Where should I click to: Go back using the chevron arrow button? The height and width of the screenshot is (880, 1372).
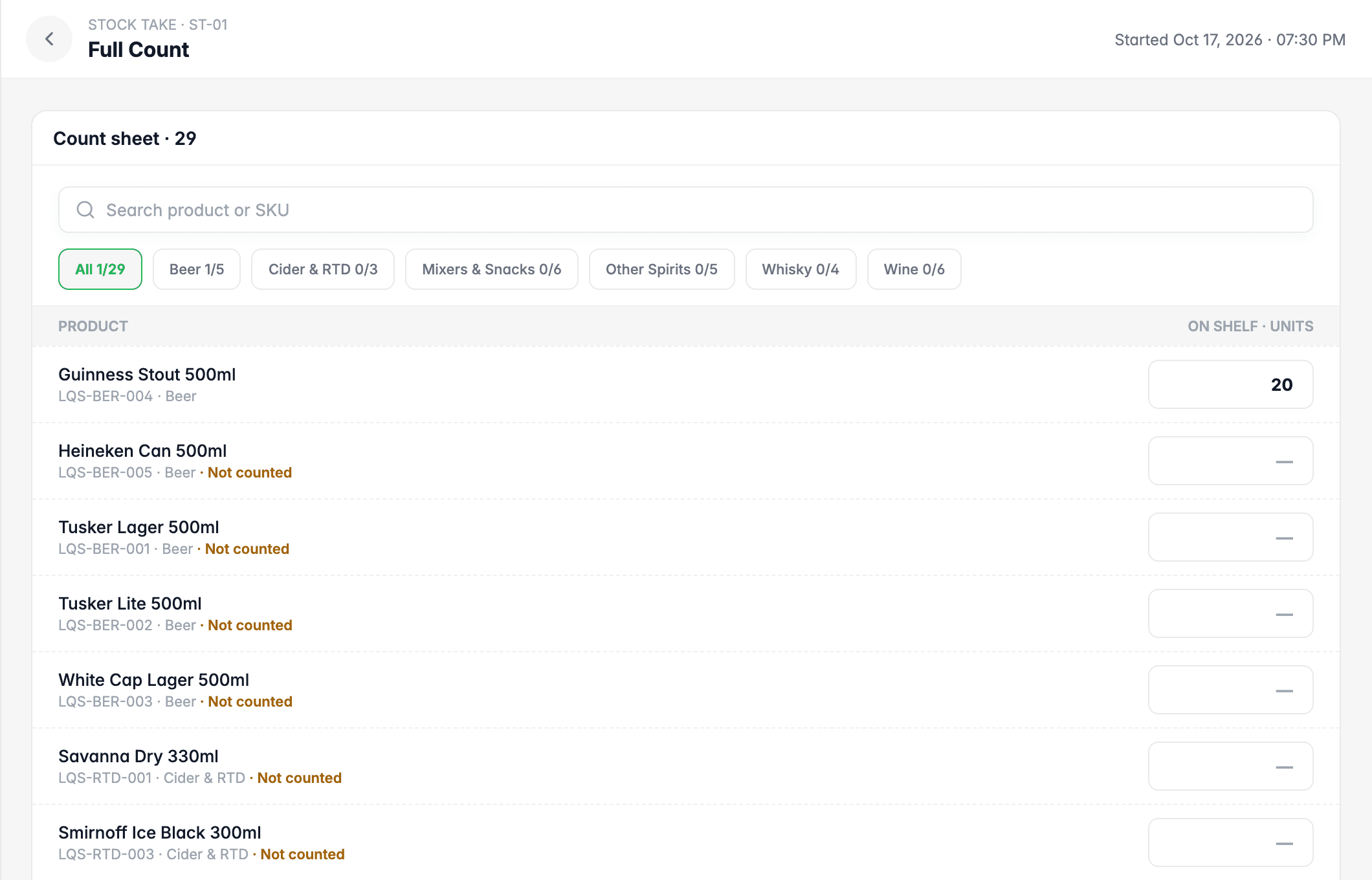(49, 39)
